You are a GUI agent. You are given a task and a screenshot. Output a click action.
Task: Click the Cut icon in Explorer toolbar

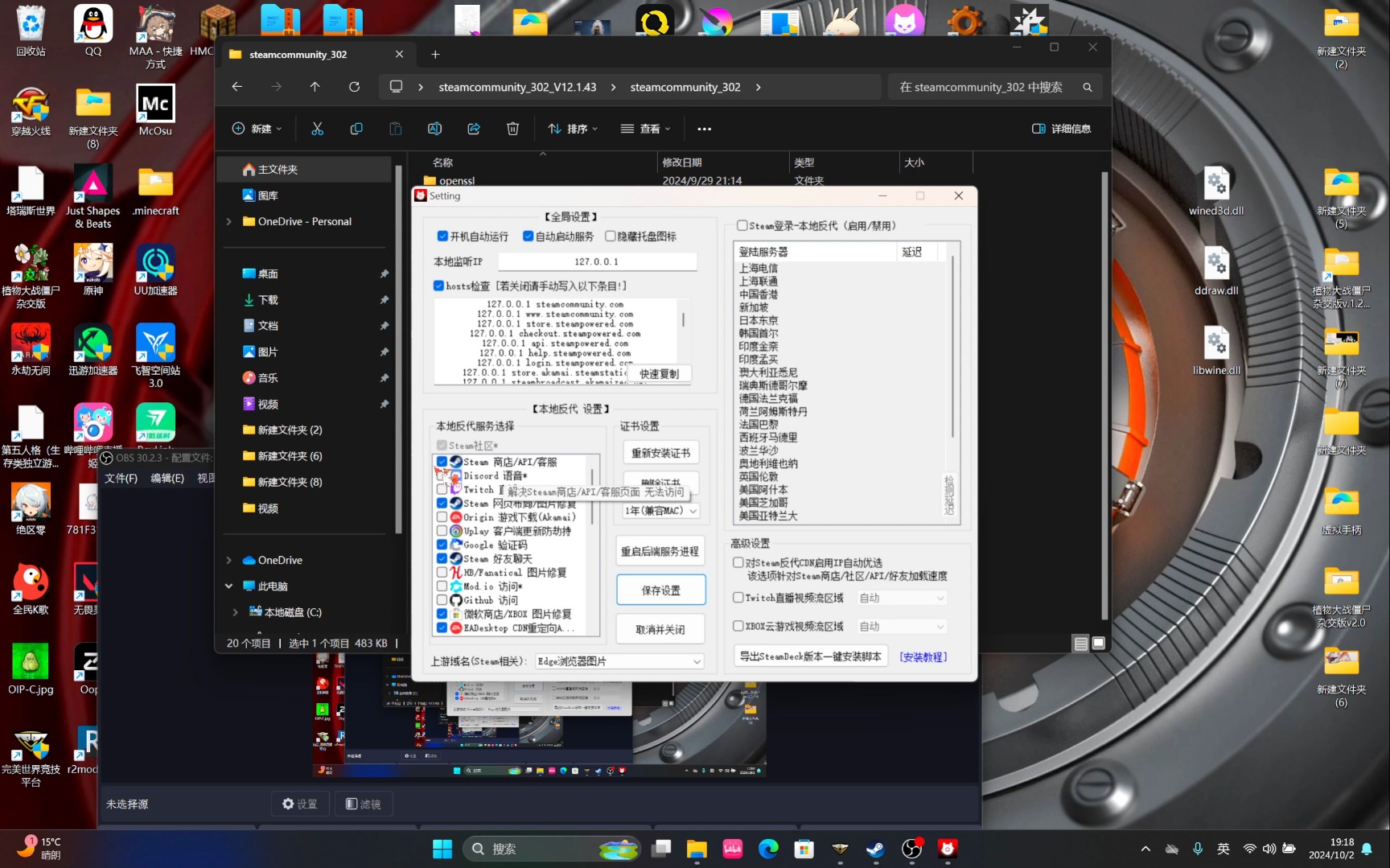tap(317, 129)
